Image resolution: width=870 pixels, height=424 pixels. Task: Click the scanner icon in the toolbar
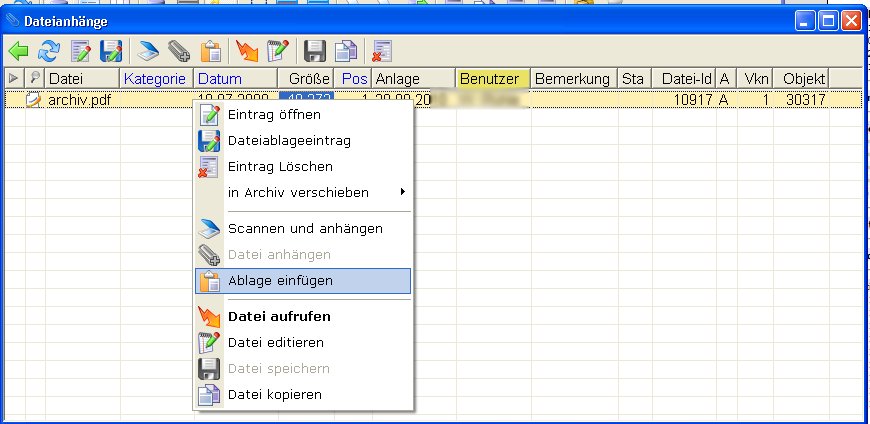148,51
